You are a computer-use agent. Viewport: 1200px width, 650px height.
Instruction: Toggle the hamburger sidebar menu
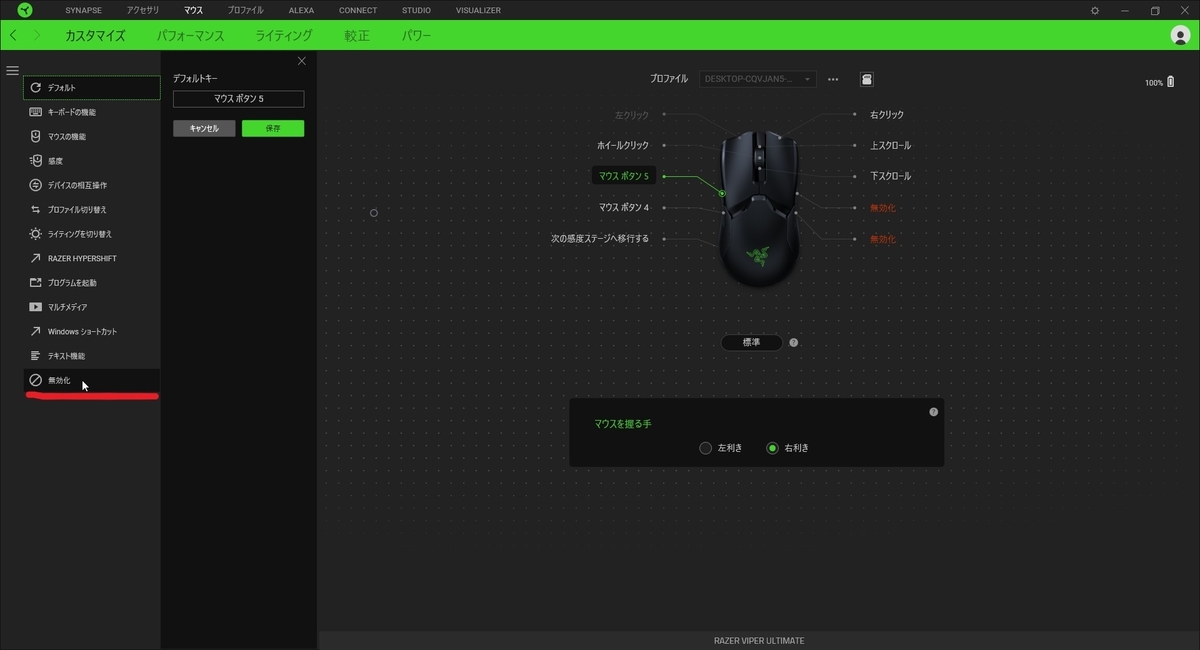click(x=12, y=71)
